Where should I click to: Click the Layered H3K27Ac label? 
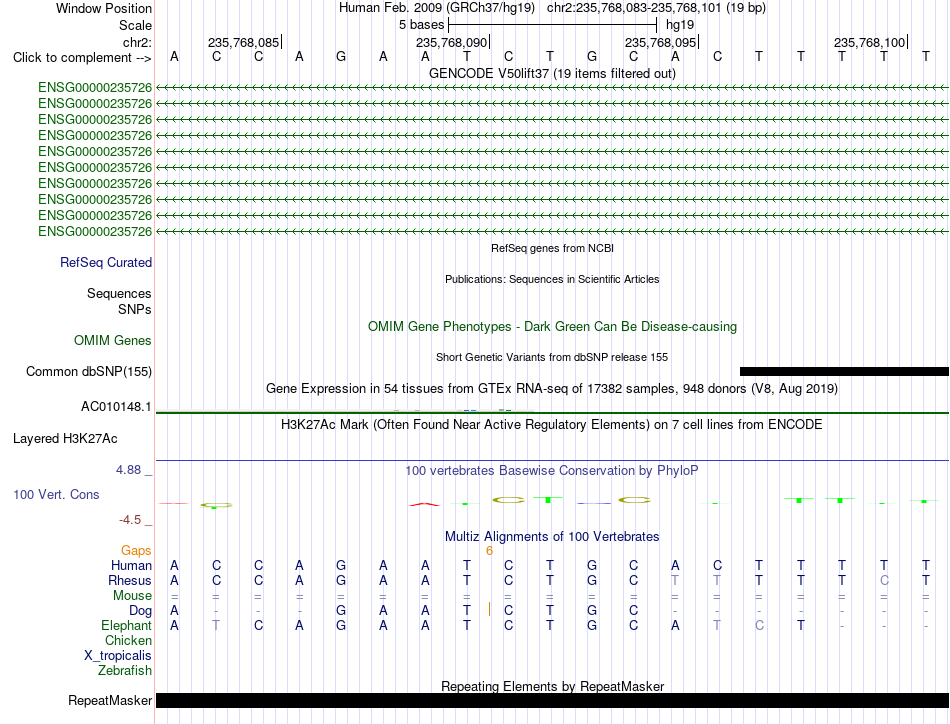[65, 439]
